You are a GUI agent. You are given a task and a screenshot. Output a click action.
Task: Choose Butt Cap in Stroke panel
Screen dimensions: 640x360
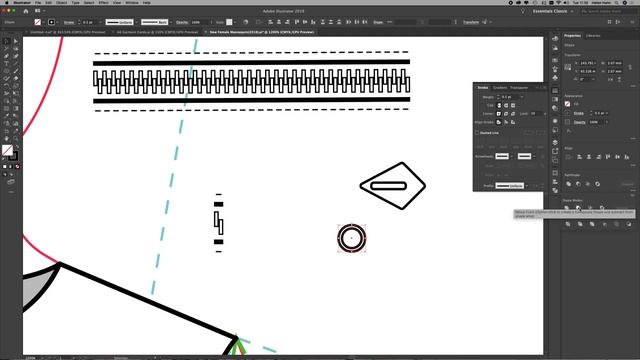pyautogui.click(x=499, y=105)
